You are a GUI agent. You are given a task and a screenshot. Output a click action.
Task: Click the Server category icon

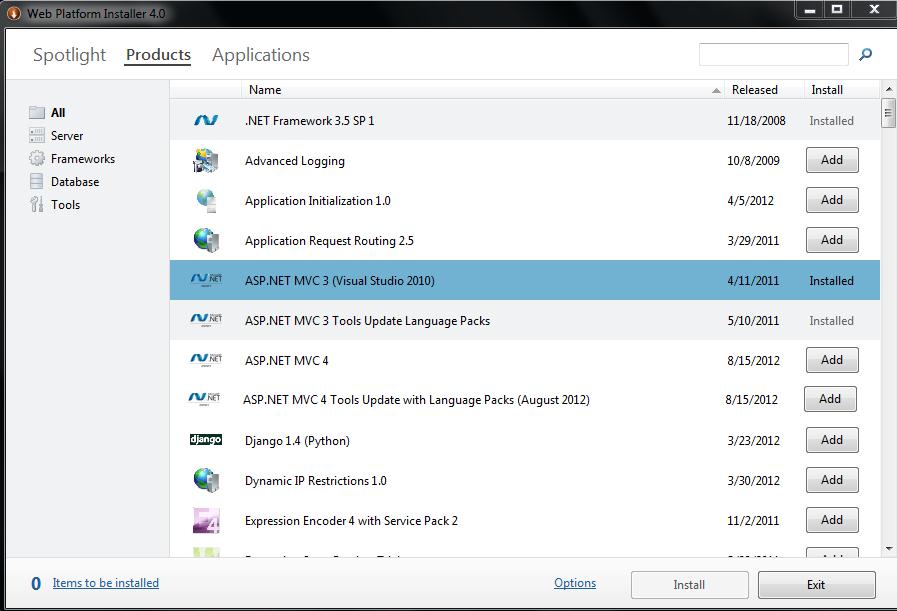37,136
